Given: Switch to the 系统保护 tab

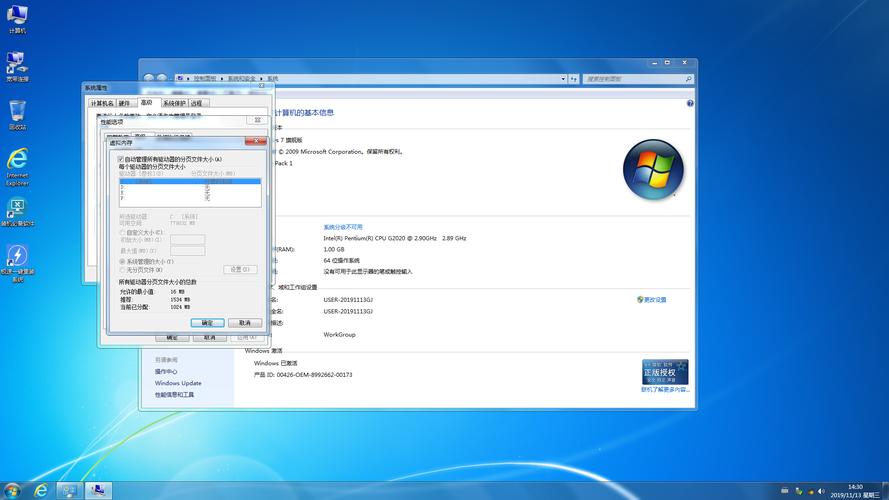Looking at the screenshot, I should [x=174, y=102].
